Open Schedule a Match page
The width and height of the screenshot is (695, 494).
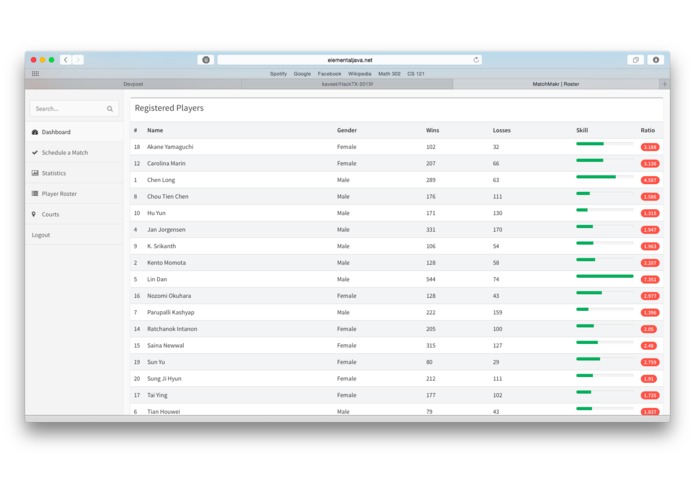pyautogui.click(x=74, y=152)
